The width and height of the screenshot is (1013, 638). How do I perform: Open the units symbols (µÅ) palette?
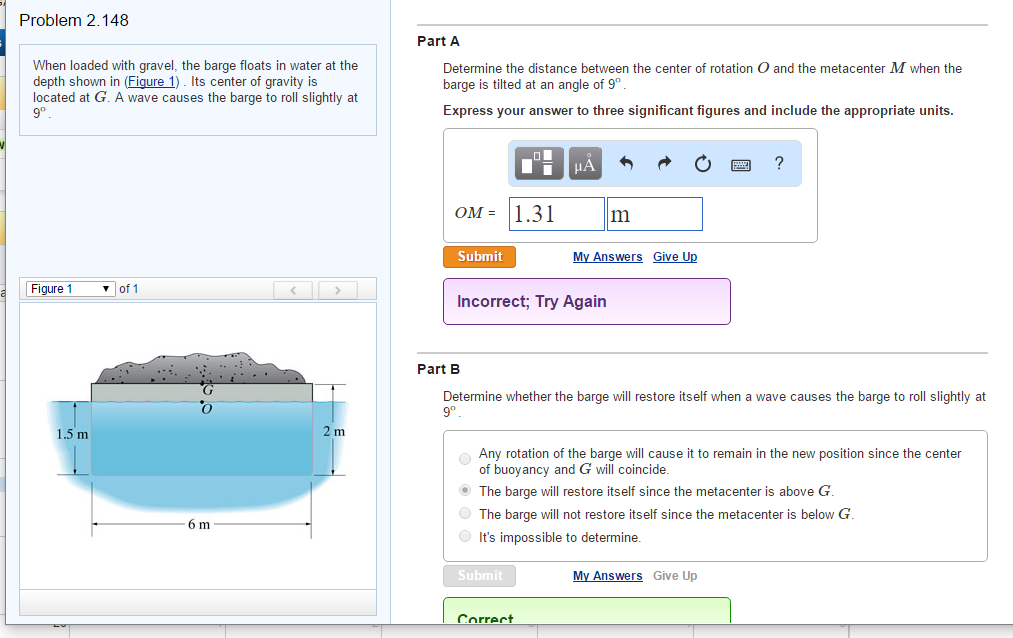click(585, 163)
